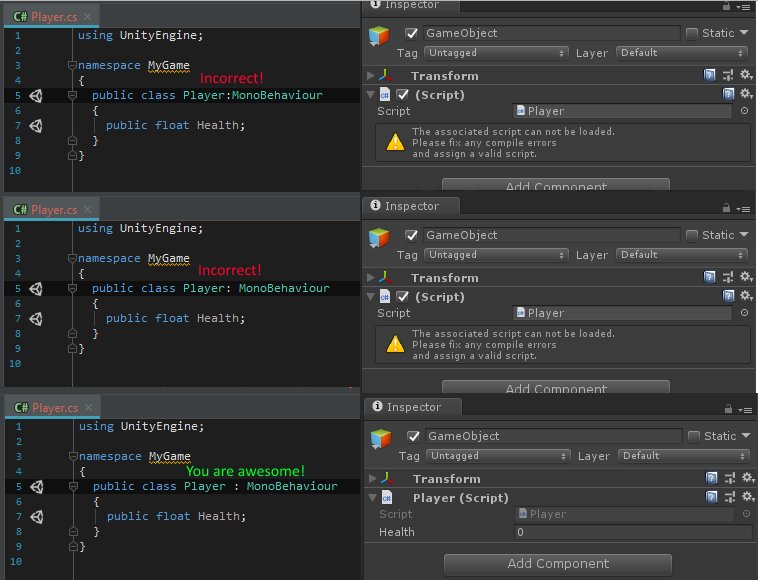The width and height of the screenshot is (758, 580).
Task: Open the Transform gear settings in the middle Inspector
Action: (x=746, y=276)
